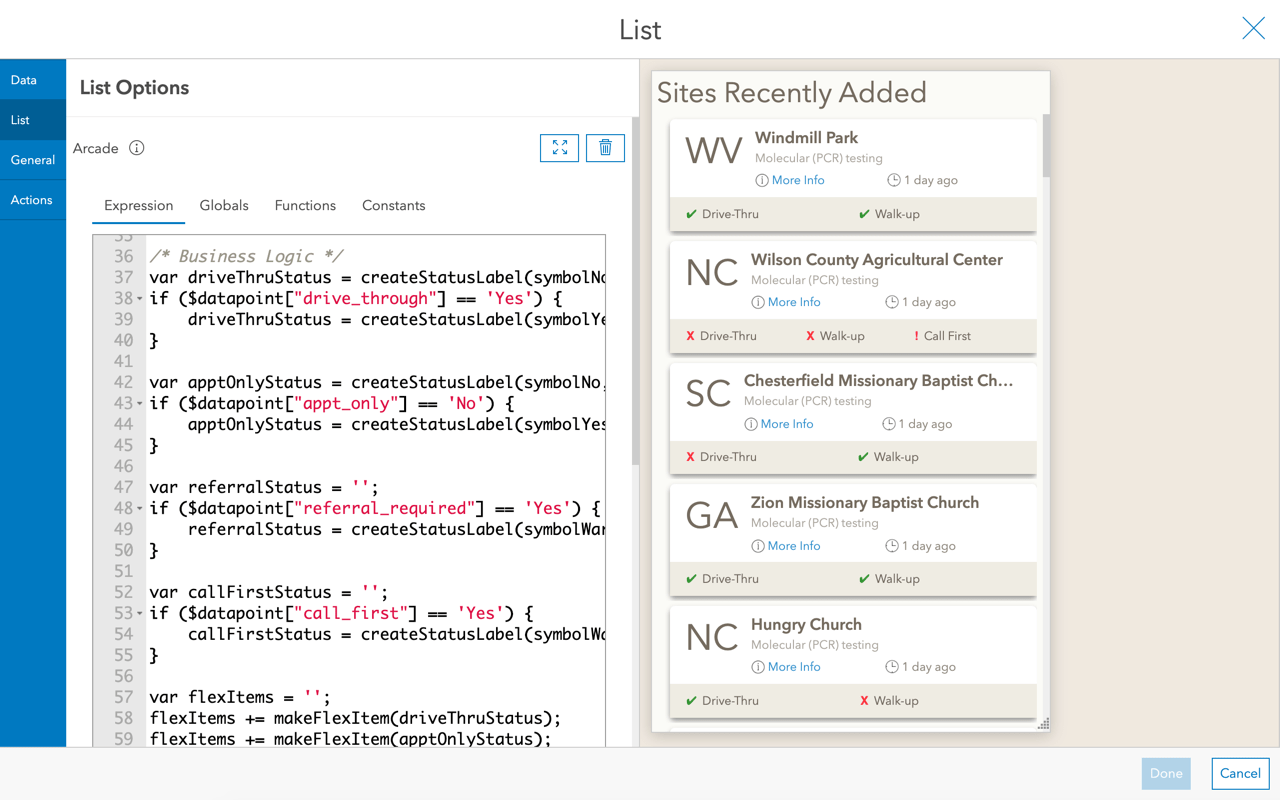Screen dimensions: 1280x800
Task: Go to the Actions sidebar section
Action: pos(31,200)
